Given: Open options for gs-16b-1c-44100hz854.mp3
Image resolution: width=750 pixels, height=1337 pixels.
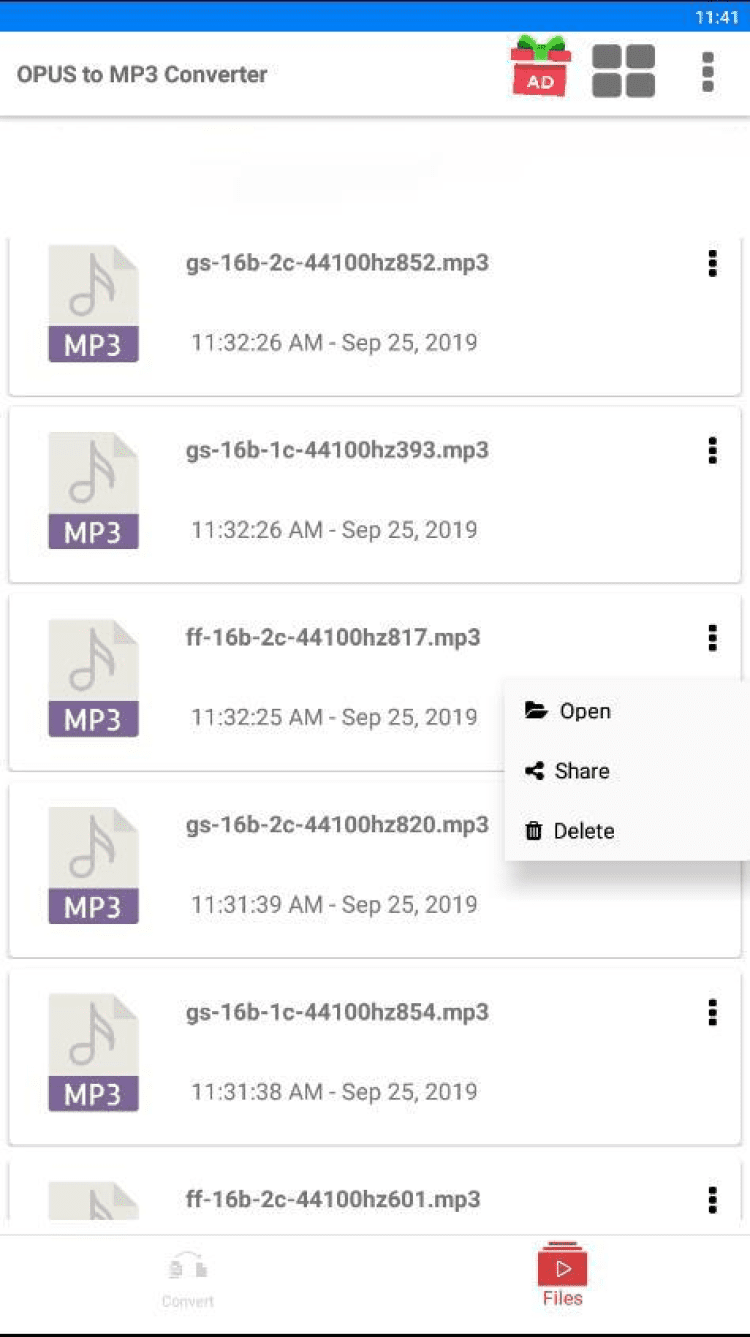Looking at the screenshot, I should pyautogui.click(x=712, y=1012).
